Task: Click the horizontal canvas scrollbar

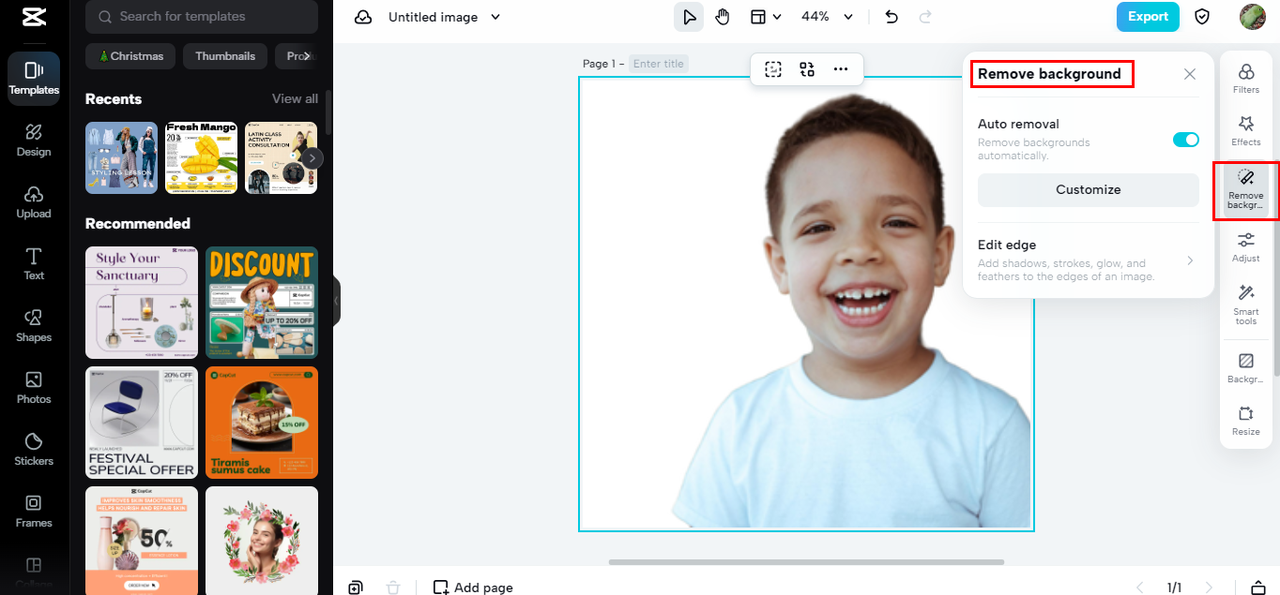Action: (806, 562)
